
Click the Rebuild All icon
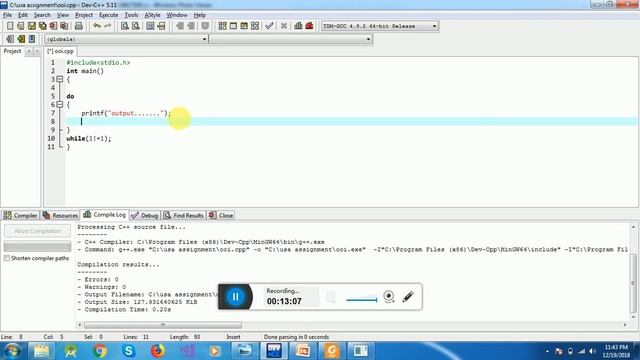coord(255,26)
